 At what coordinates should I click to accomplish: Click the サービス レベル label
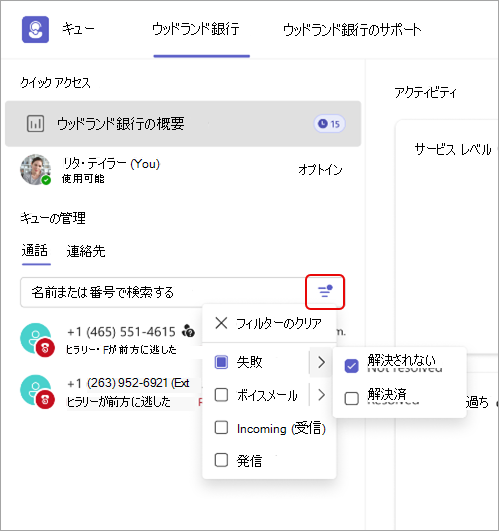click(453, 149)
